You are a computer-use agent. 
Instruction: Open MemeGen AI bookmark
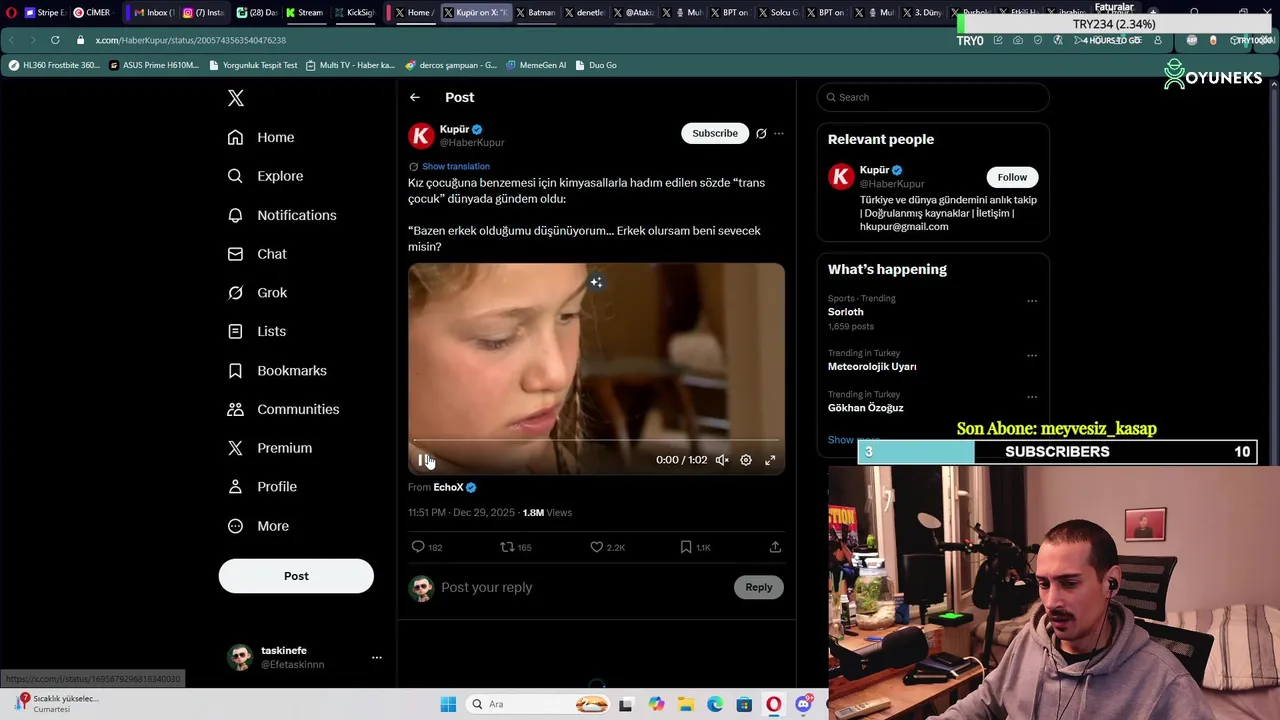(x=536, y=65)
